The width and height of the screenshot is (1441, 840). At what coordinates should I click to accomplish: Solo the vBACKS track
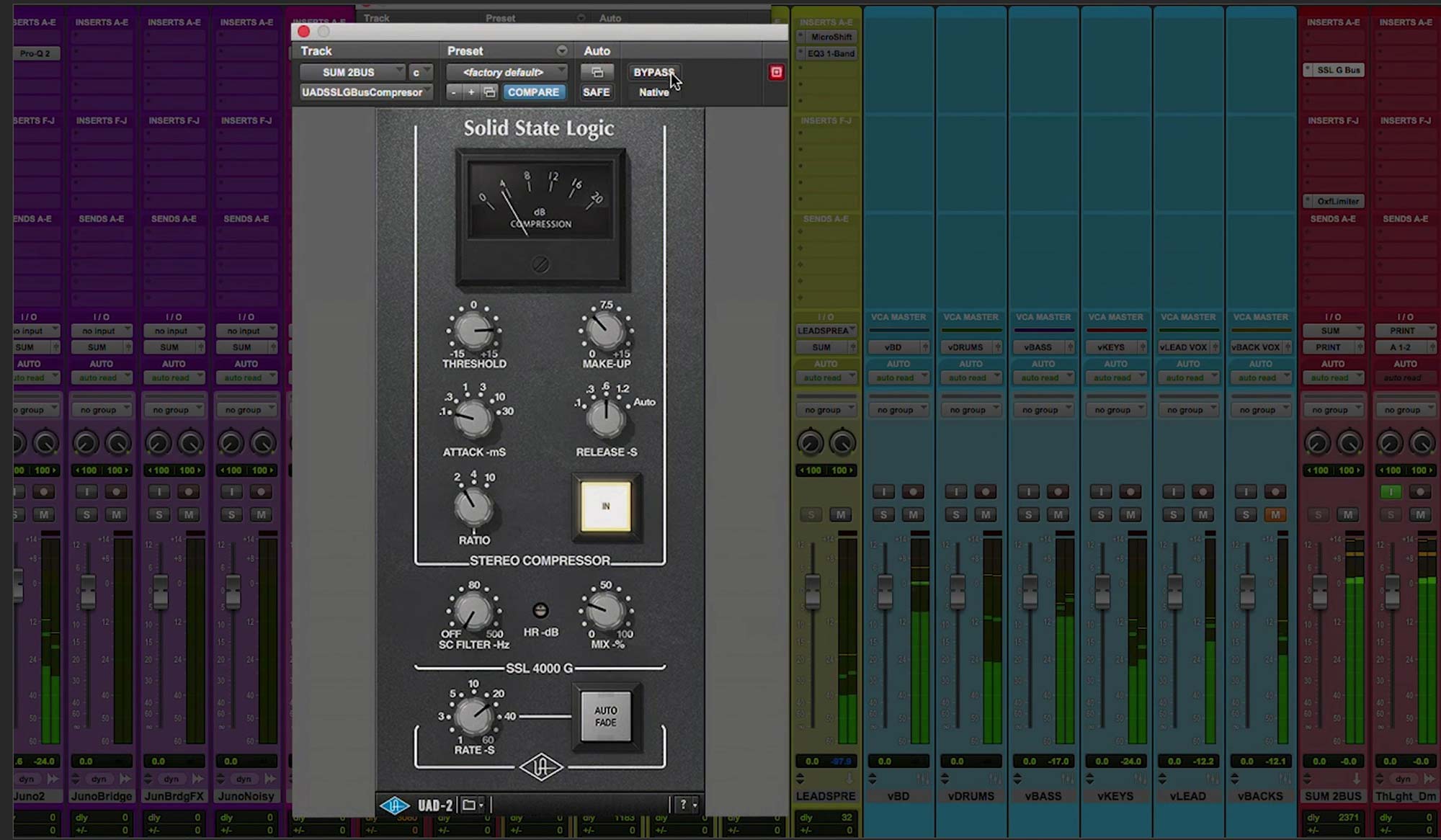[x=1246, y=514]
